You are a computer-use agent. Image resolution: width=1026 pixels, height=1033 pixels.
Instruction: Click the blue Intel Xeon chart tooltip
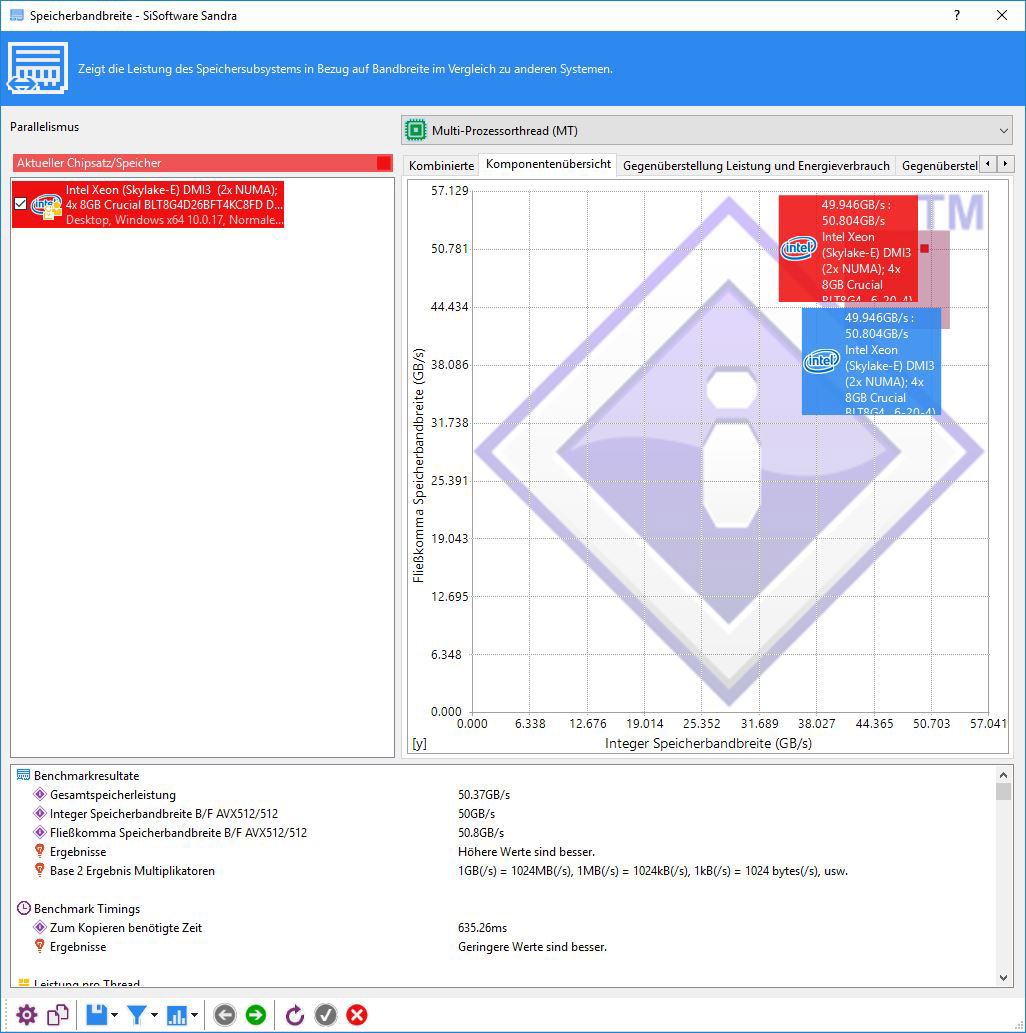(871, 361)
